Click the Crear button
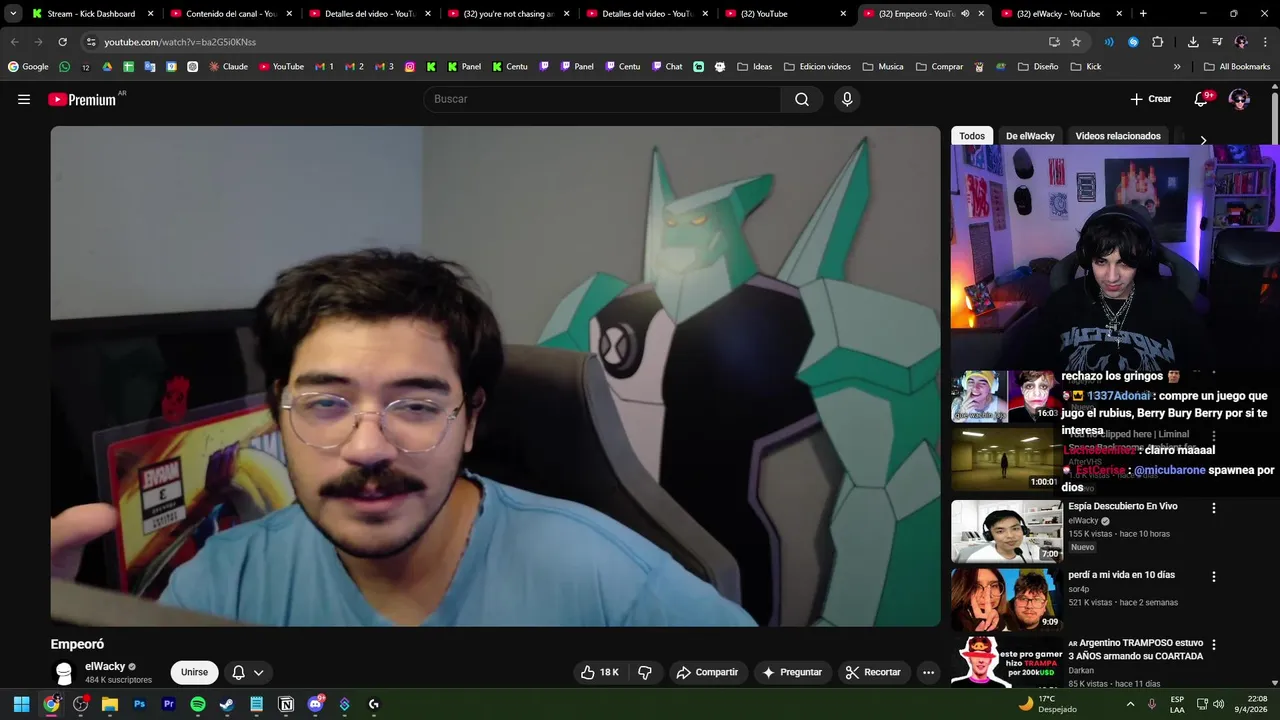The height and width of the screenshot is (720, 1280). [x=1150, y=99]
